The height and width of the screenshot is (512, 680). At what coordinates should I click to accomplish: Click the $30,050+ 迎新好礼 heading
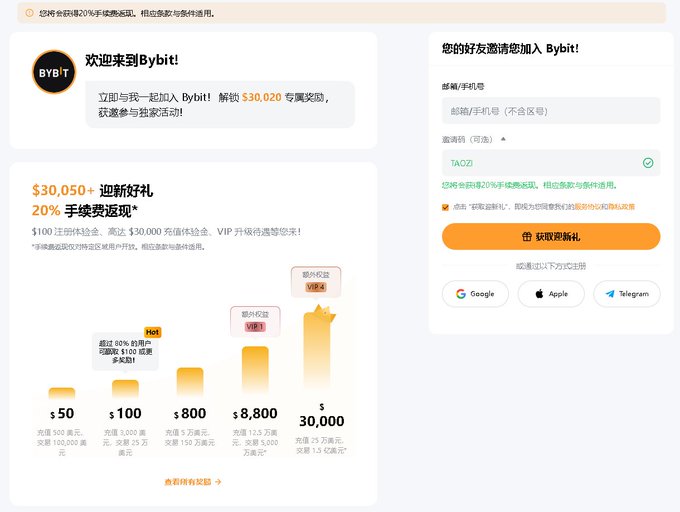point(92,190)
